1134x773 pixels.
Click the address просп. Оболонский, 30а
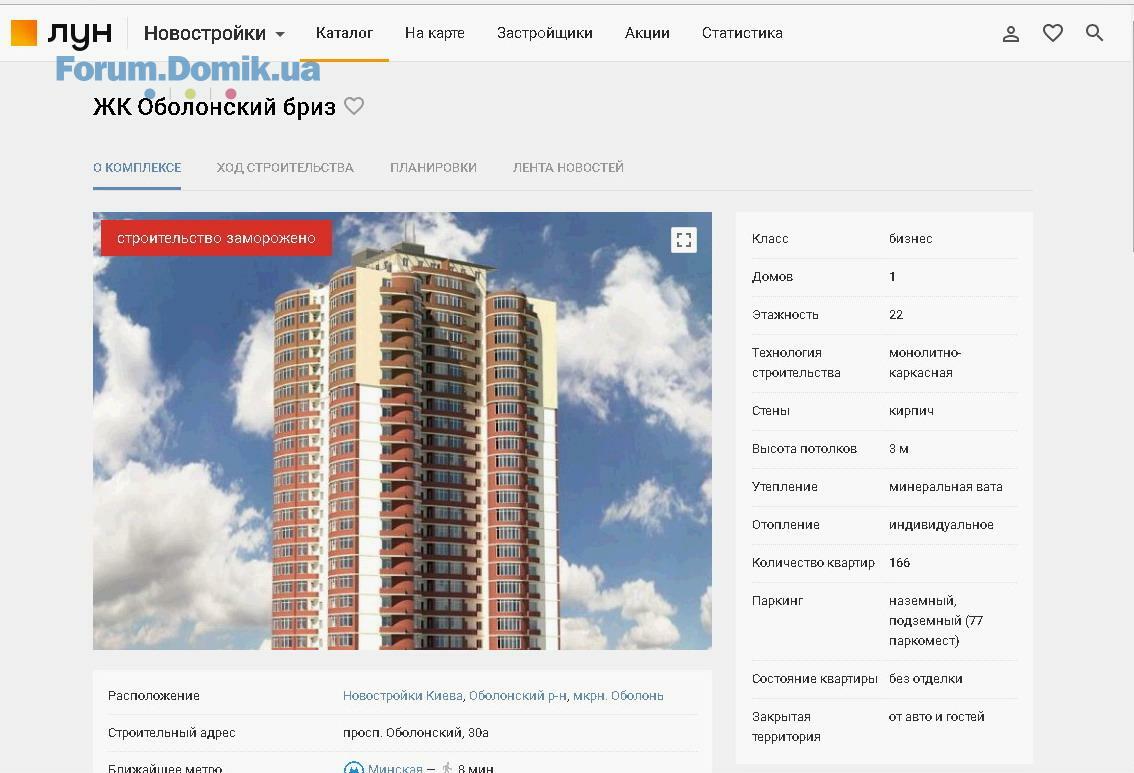(x=415, y=733)
